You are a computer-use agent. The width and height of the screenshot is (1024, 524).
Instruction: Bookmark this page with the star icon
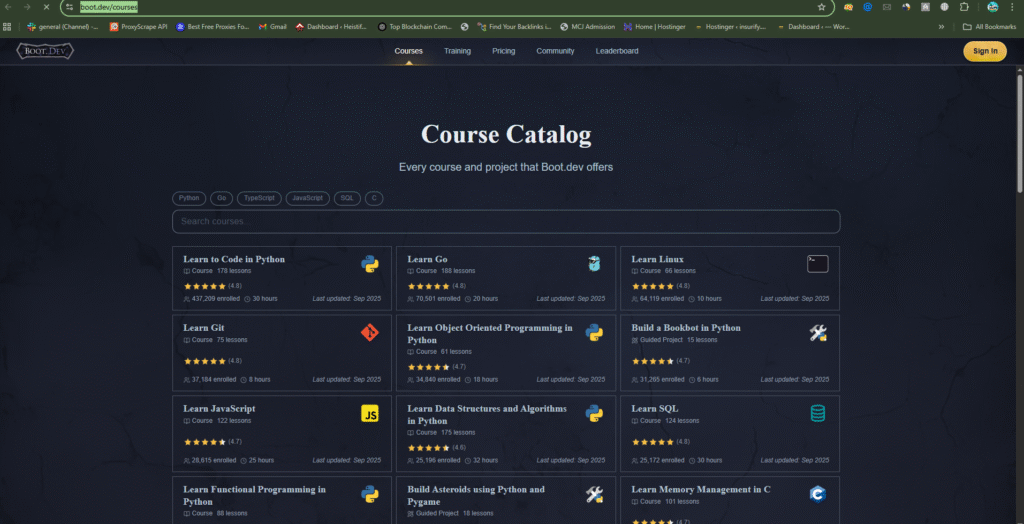tap(821, 7)
